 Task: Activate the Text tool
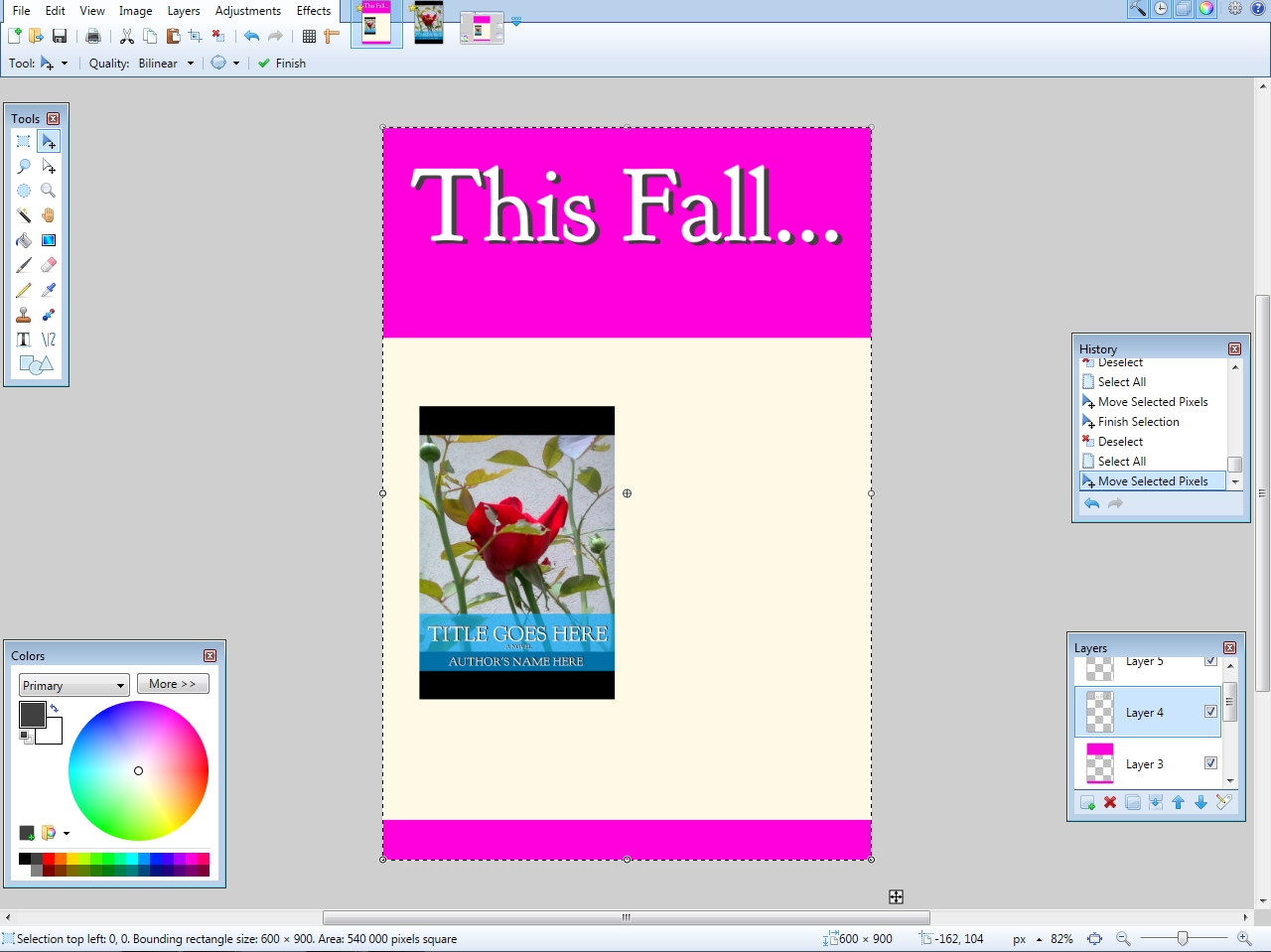tap(24, 340)
